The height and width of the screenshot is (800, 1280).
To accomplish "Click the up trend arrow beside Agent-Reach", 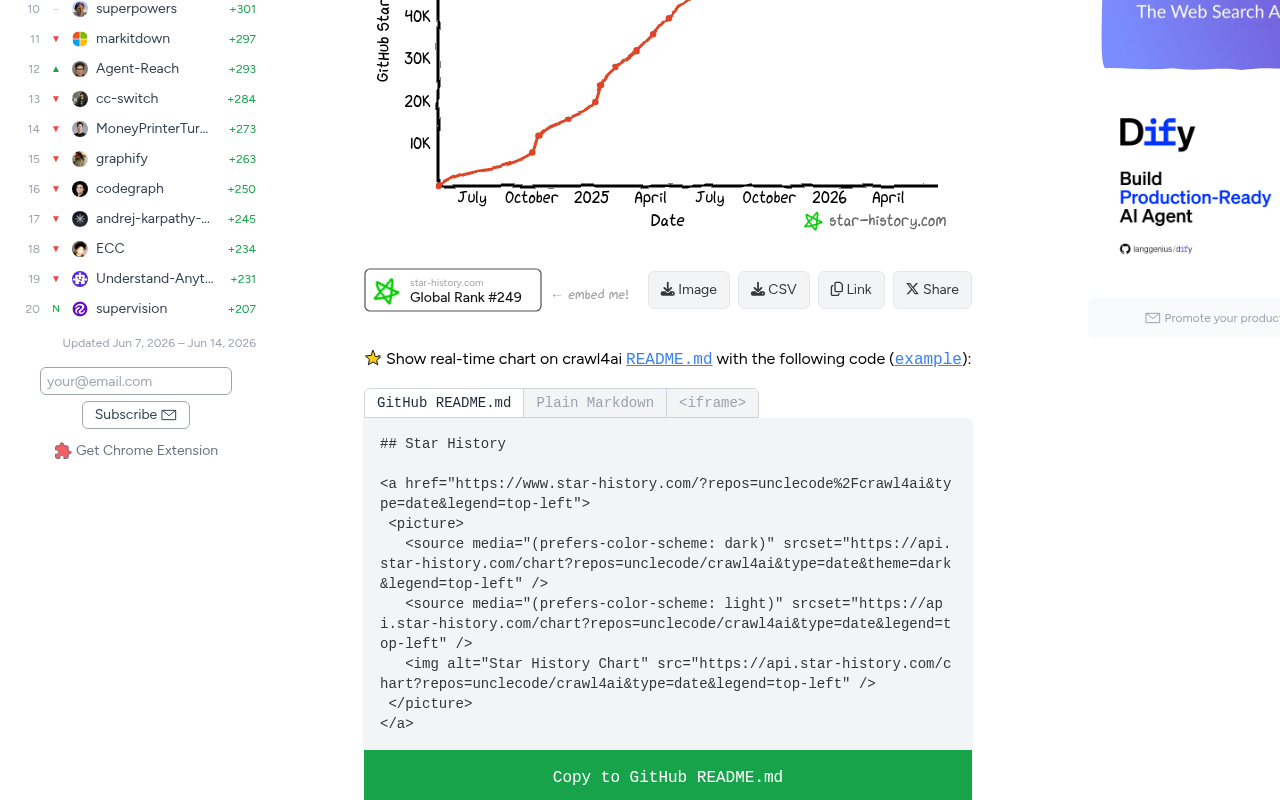I will pyautogui.click(x=56, y=69).
